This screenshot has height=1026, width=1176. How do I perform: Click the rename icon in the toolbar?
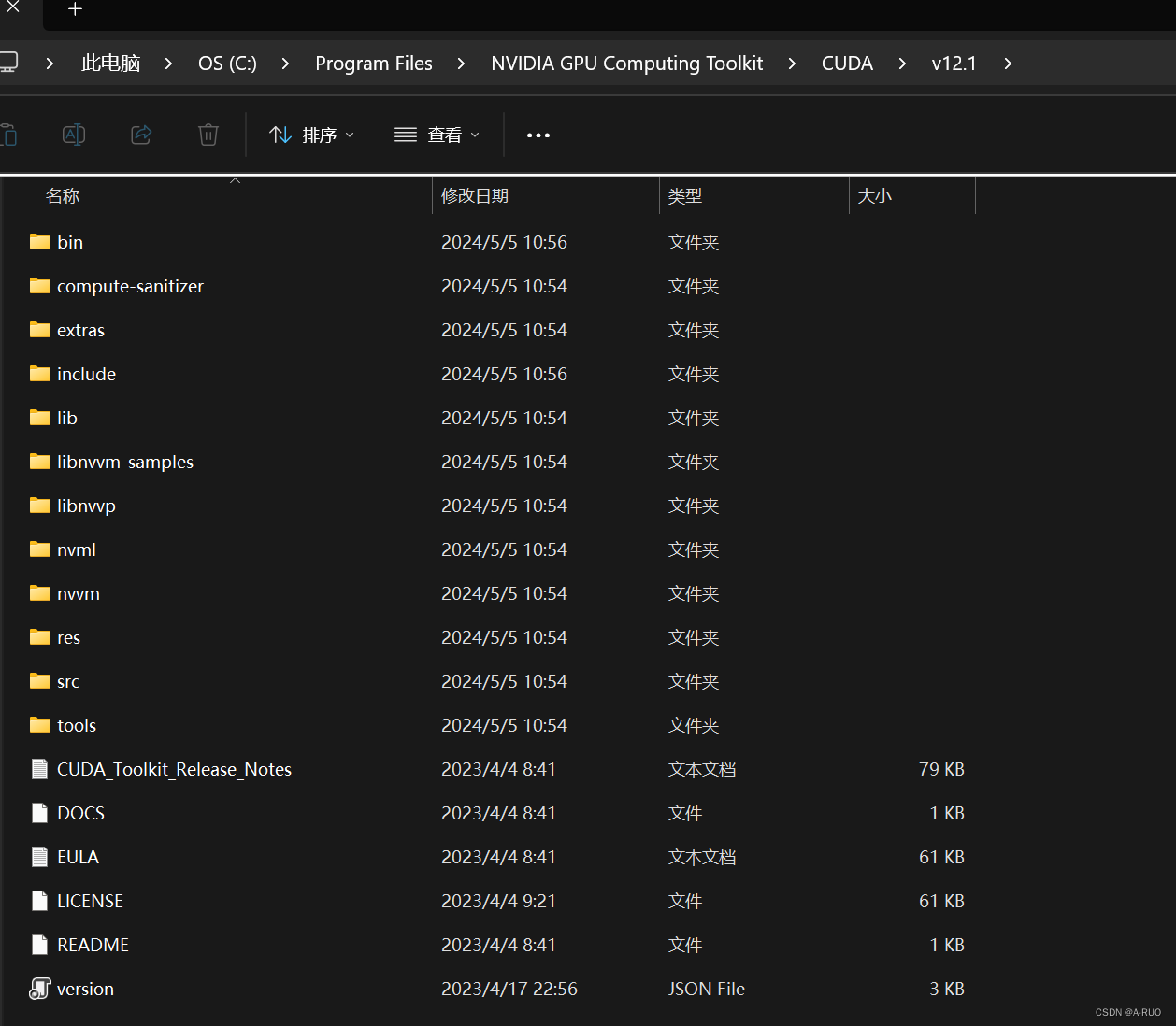[74, 135]
